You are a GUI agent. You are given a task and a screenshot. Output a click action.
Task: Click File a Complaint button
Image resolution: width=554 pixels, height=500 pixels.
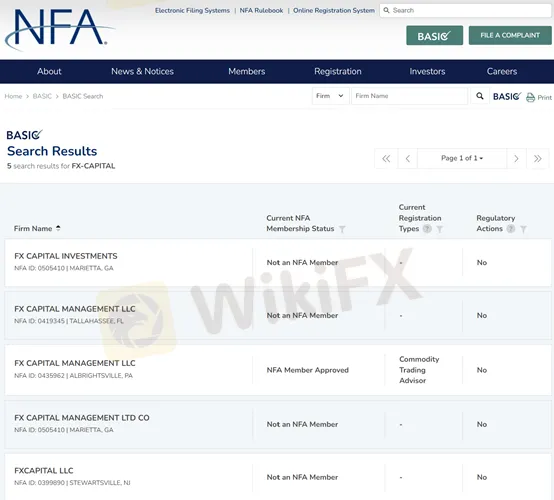[x=510, y=35]
